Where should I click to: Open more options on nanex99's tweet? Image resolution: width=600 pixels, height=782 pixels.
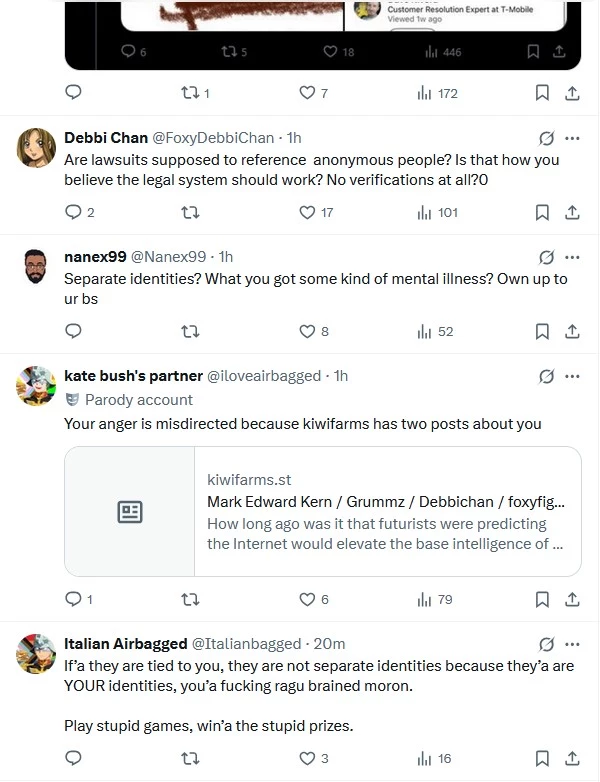572,257
